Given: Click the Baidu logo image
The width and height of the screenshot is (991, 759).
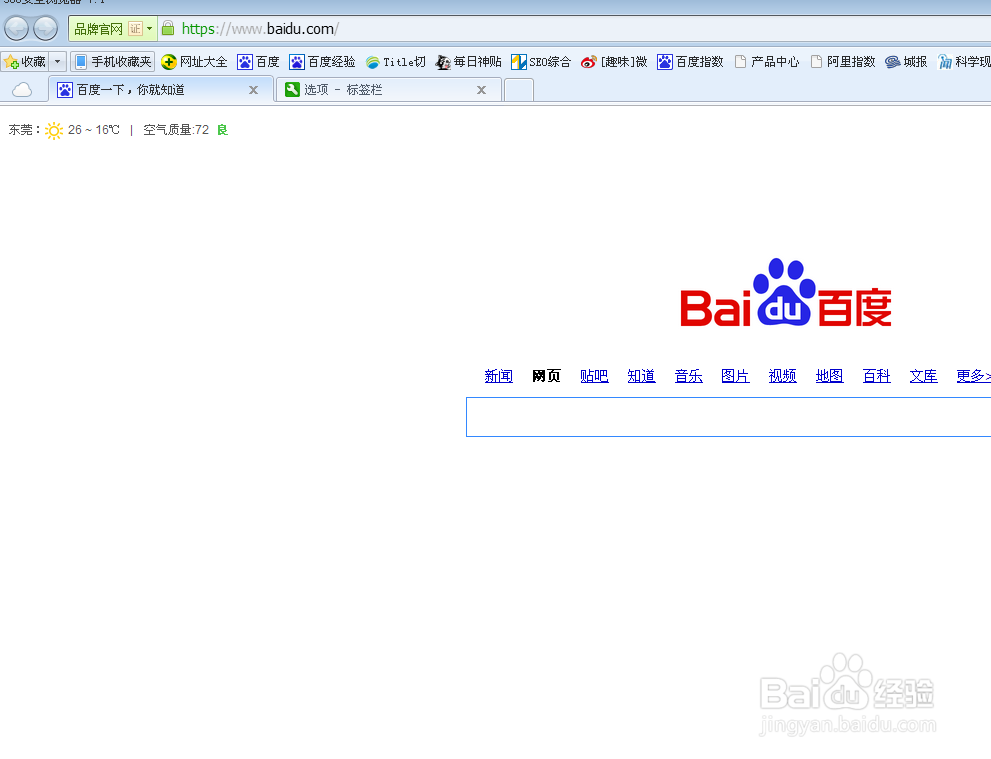Looking at the screenshot, I should click(786, 293).
